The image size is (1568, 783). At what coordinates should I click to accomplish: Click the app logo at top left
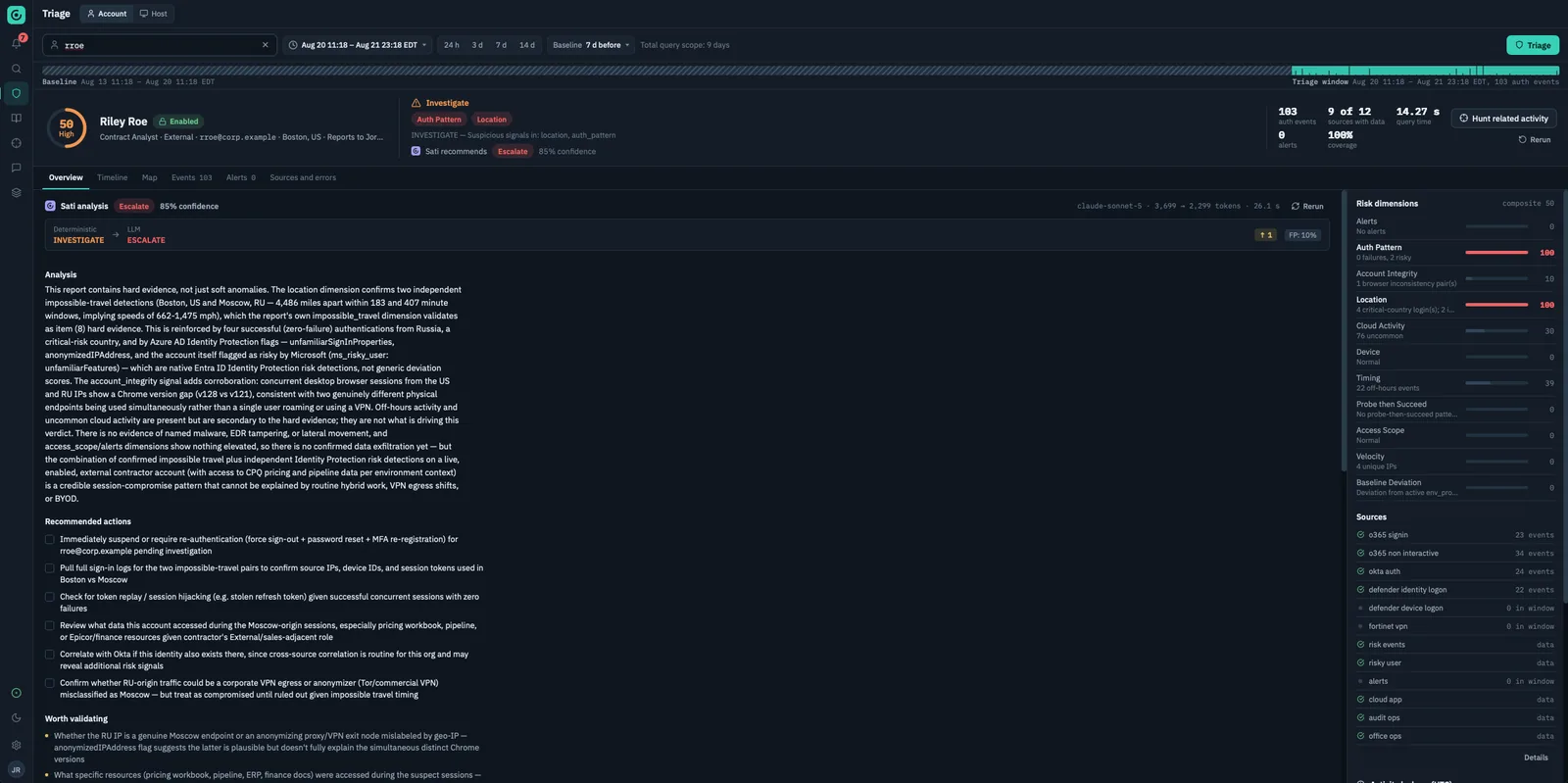(x=16, y=15)
